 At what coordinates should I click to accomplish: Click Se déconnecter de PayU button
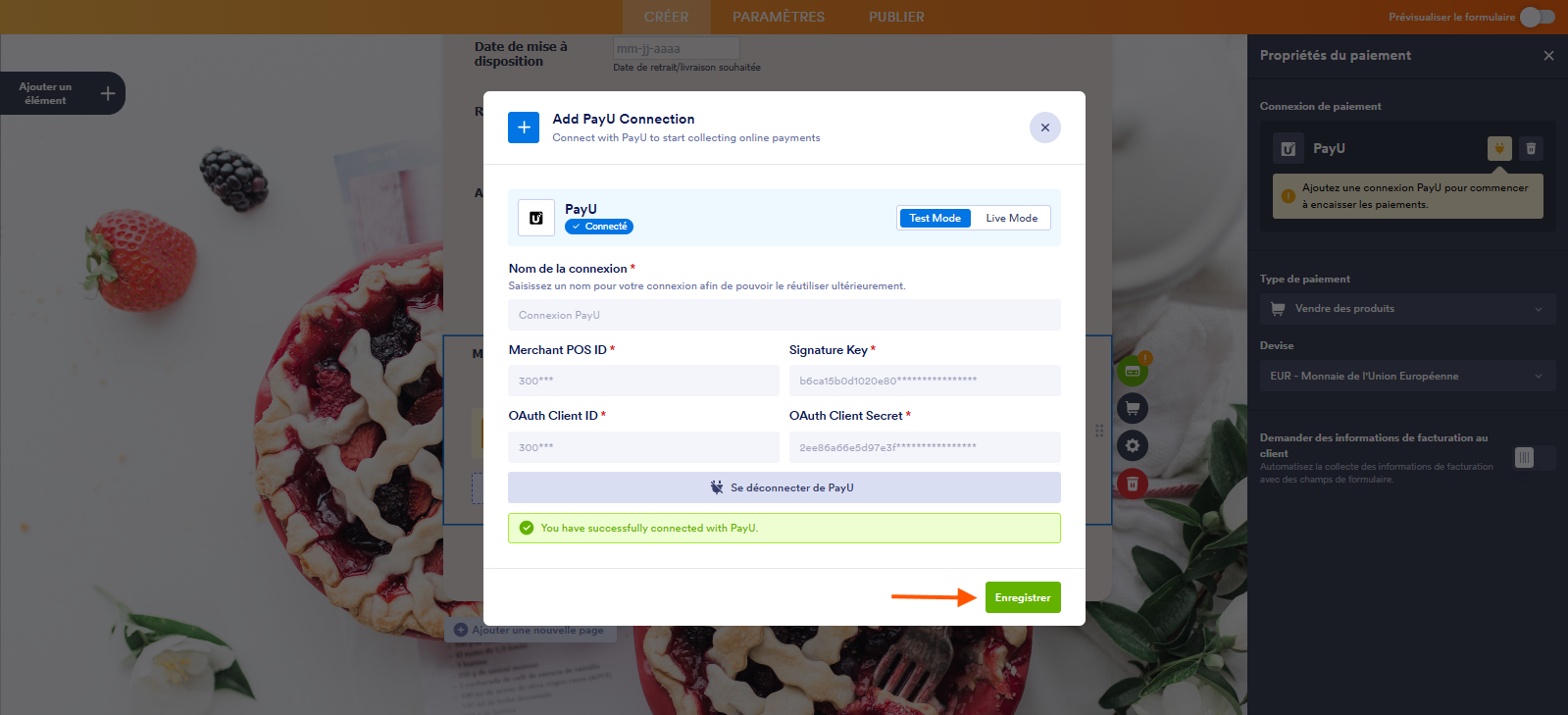(784, 487)
